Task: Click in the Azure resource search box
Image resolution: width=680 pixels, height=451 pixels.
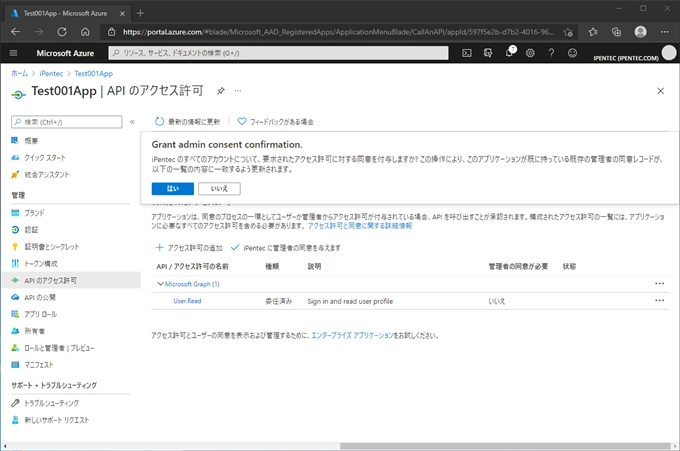Action: [x=278, y=53]
